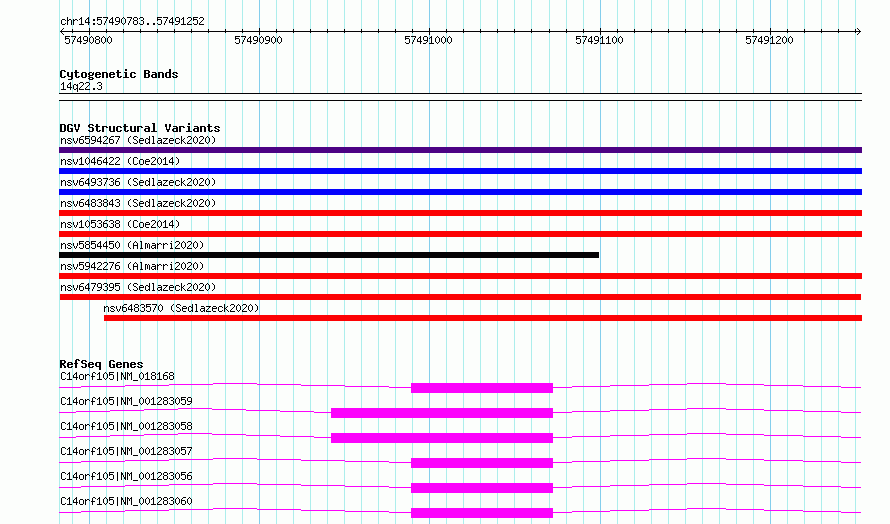
Task: Open variant nsv5854450 (Almarri2020) label
Action: point(132,245)
